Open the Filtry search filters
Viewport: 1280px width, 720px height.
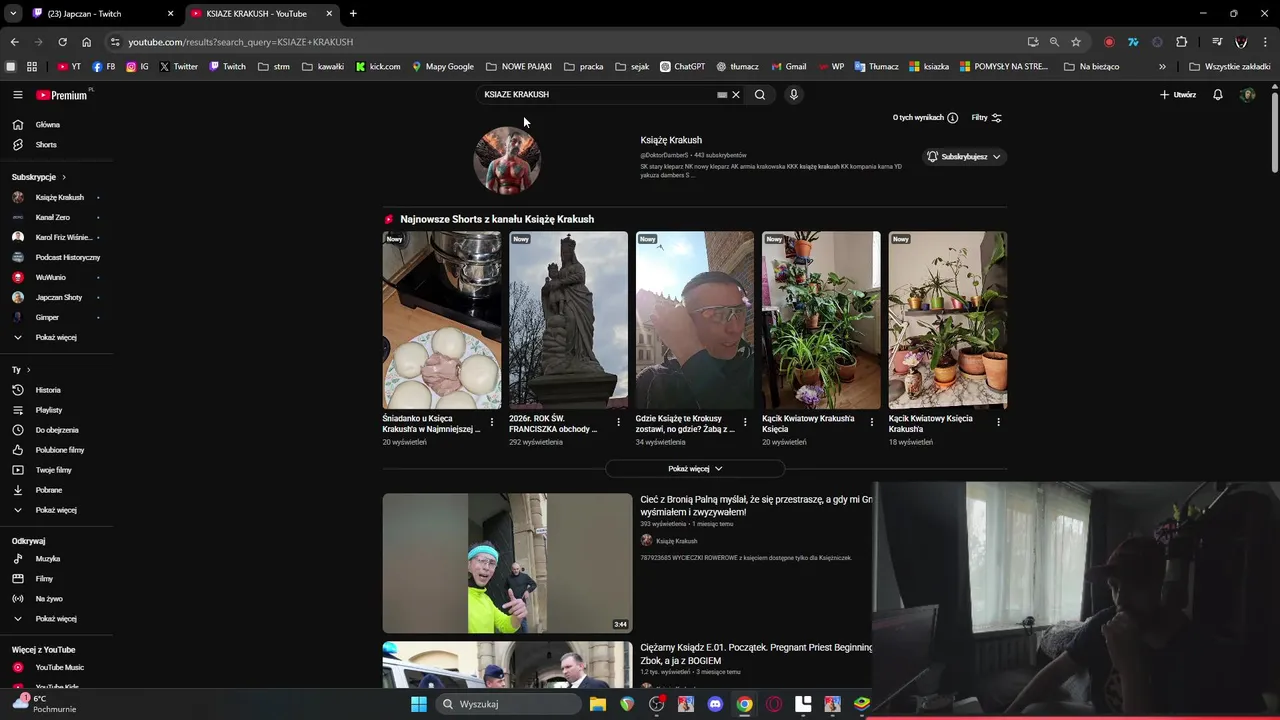[986, 118]
